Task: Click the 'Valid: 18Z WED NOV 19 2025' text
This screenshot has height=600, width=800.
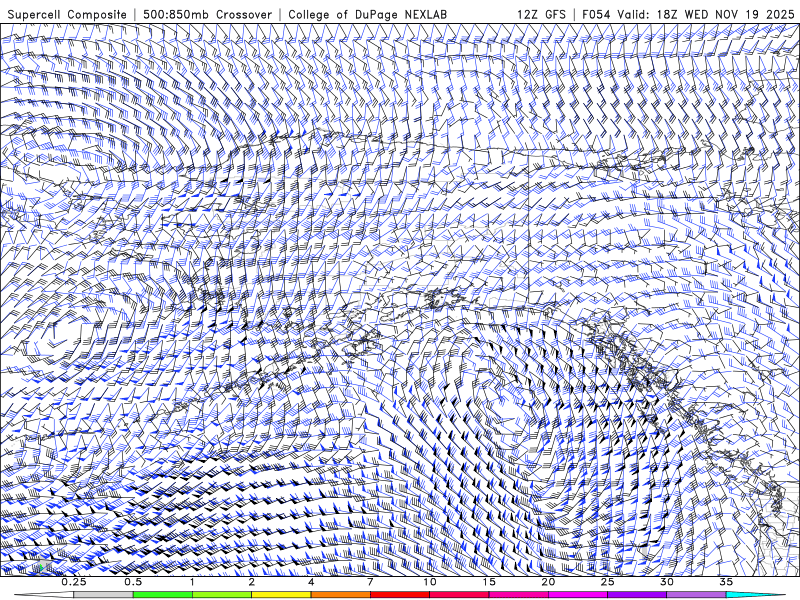Action: pos(707,15)
